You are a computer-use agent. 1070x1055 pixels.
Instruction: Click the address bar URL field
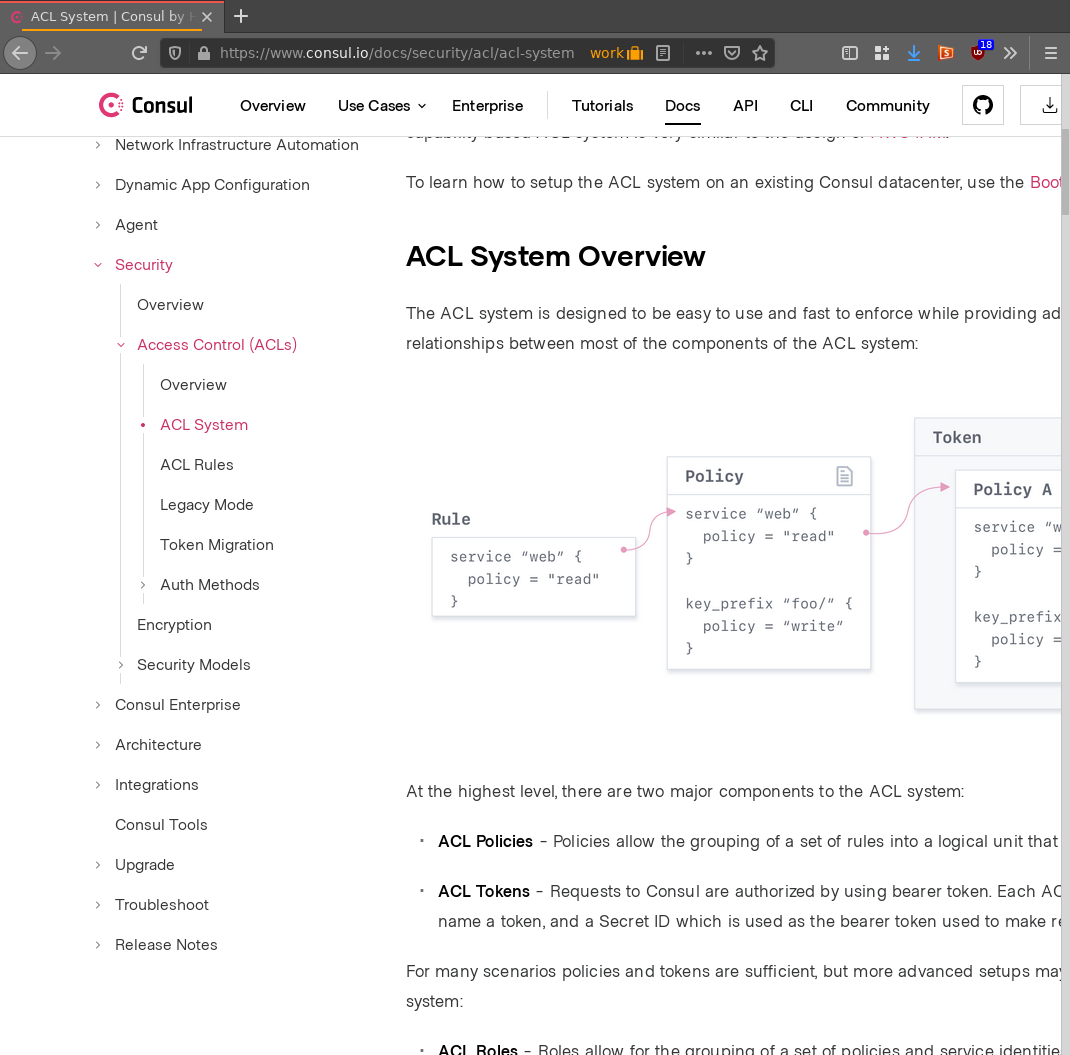(x=396, y=53)
